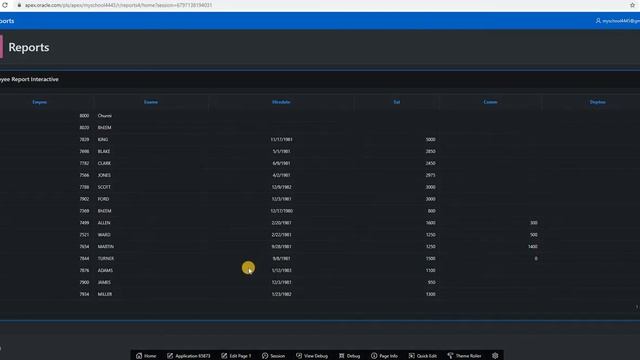
Task: Open the Deptno column header menu
Action: tap(598, 102)
